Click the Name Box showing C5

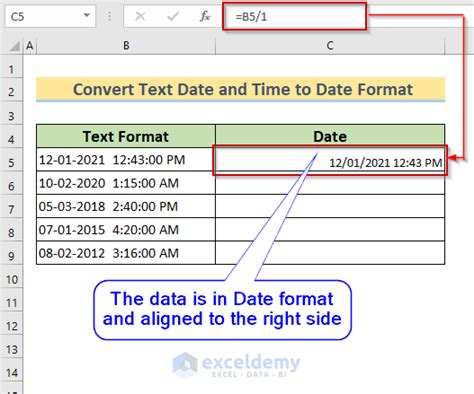50,16
